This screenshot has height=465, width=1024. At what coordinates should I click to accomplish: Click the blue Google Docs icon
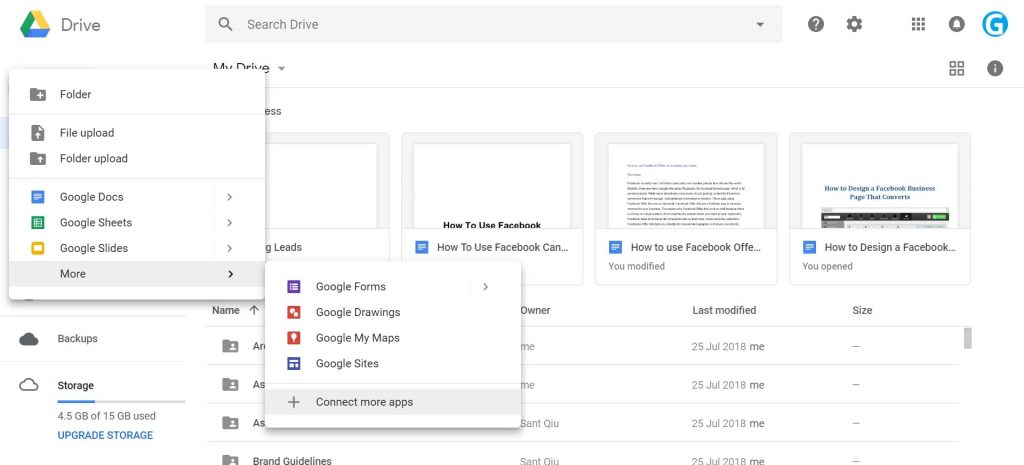tap(38, 197)
